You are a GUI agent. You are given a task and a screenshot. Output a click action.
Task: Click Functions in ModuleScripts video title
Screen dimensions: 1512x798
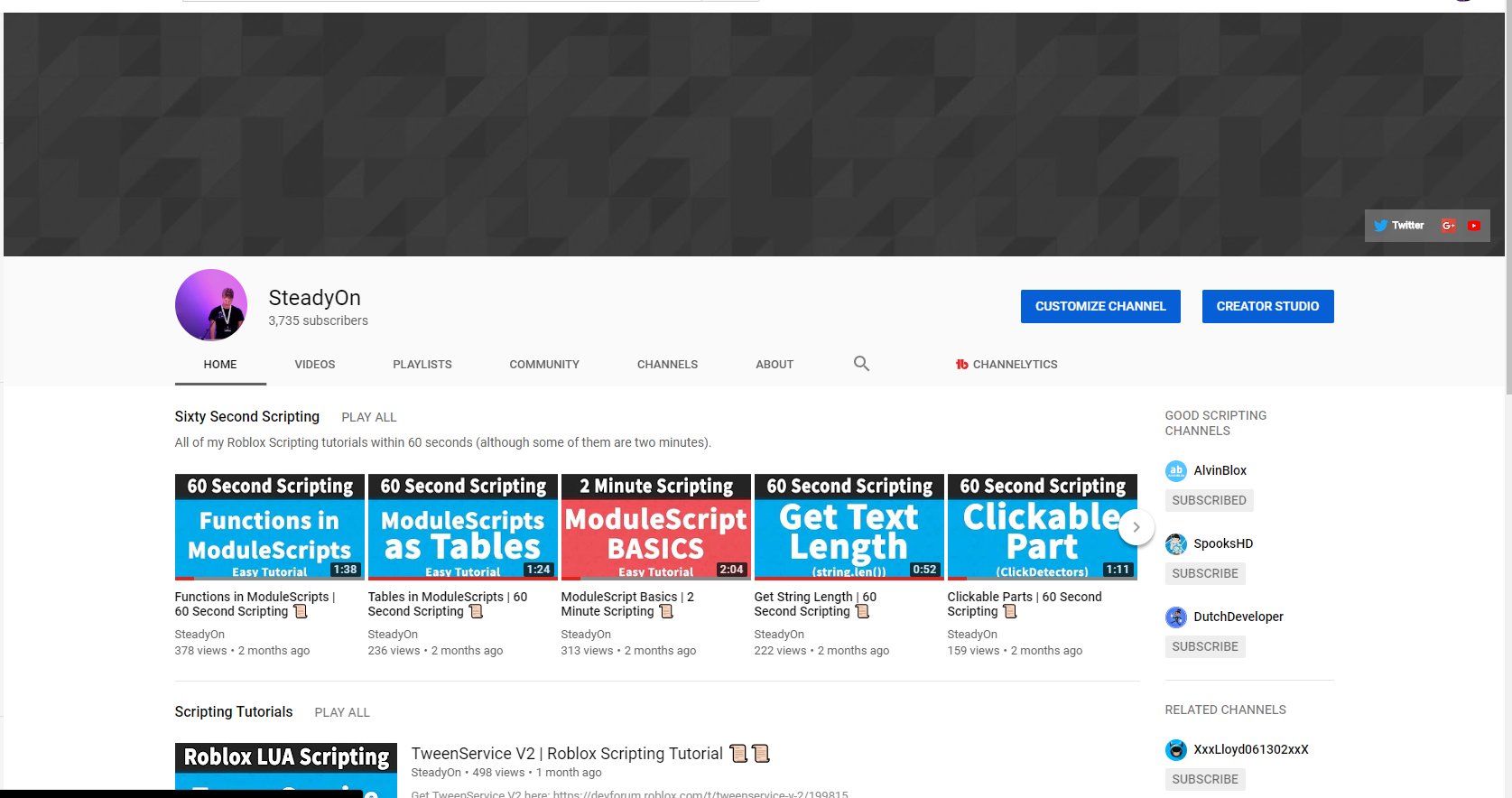click(255, 604)
